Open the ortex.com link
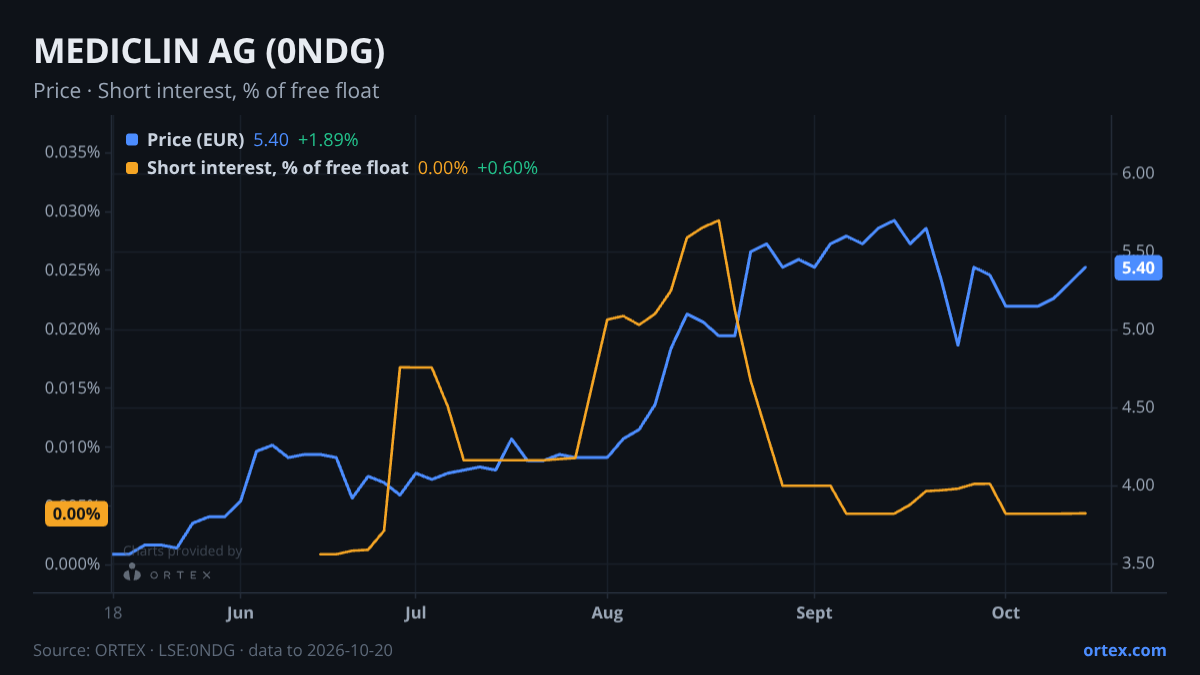 pos(1124,650)
